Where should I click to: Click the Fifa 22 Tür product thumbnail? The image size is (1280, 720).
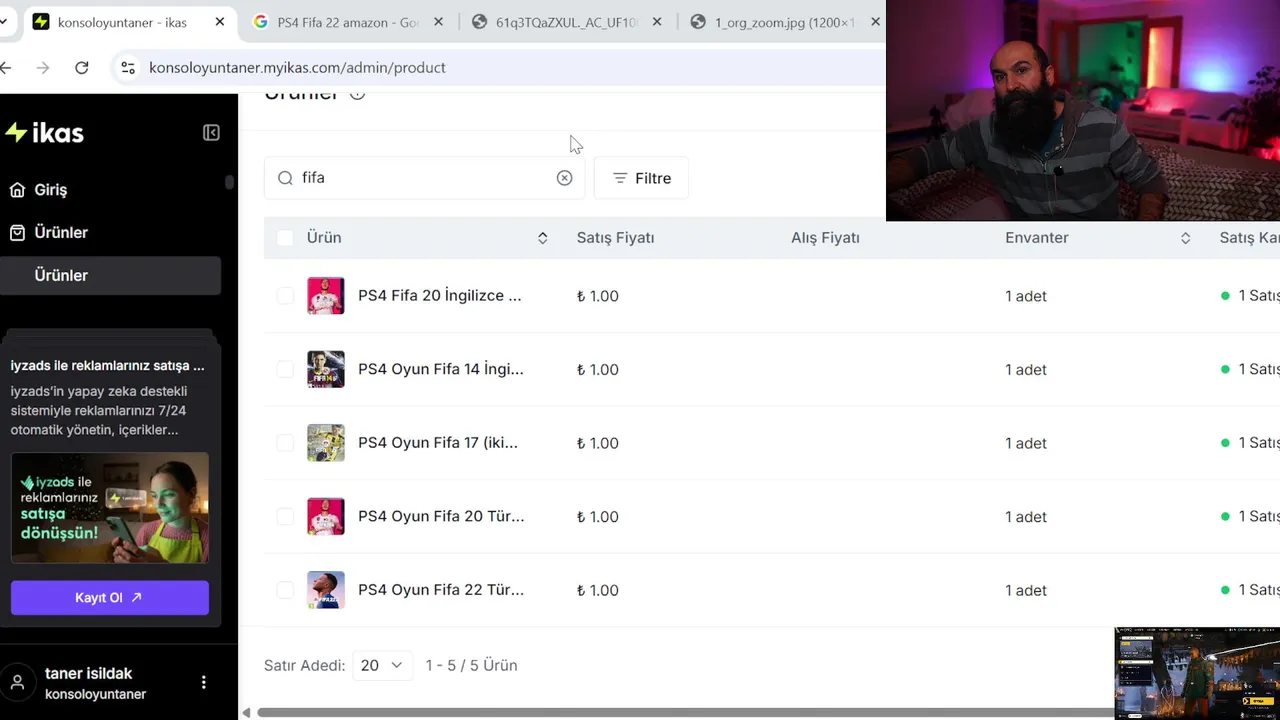click(x=326, y=590)
